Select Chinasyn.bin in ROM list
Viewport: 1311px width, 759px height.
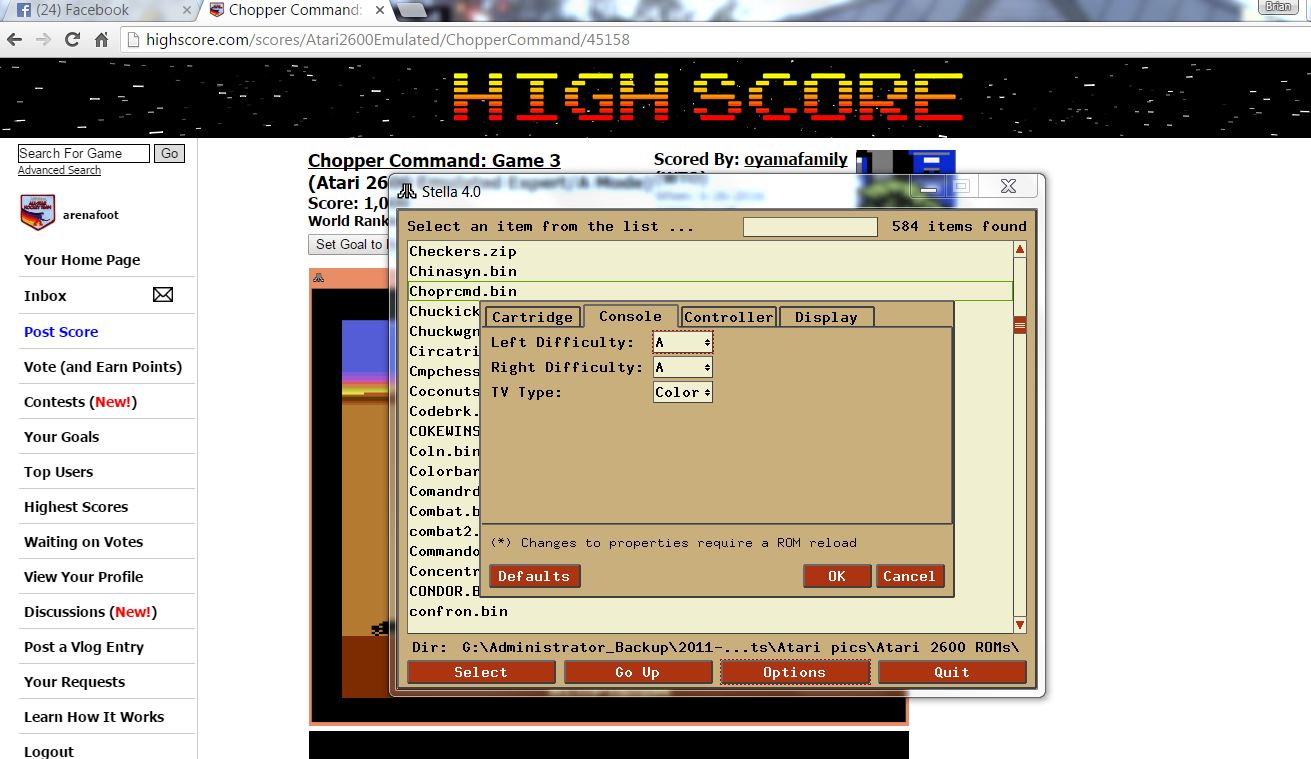710,271
